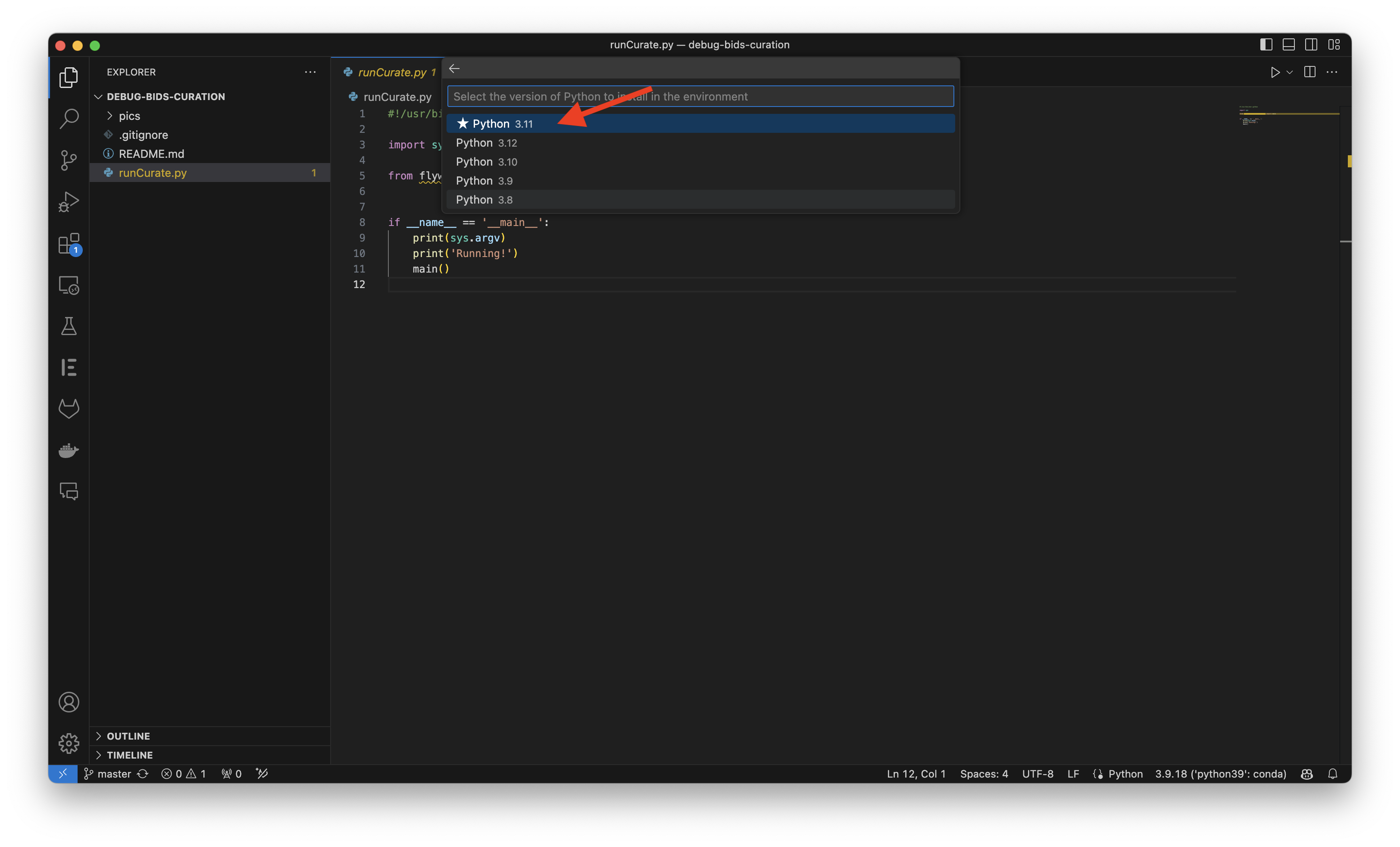Open the Manage gear menu
Image resolution: width=1400 pixels, height=847 pixels.
(69, 743)
